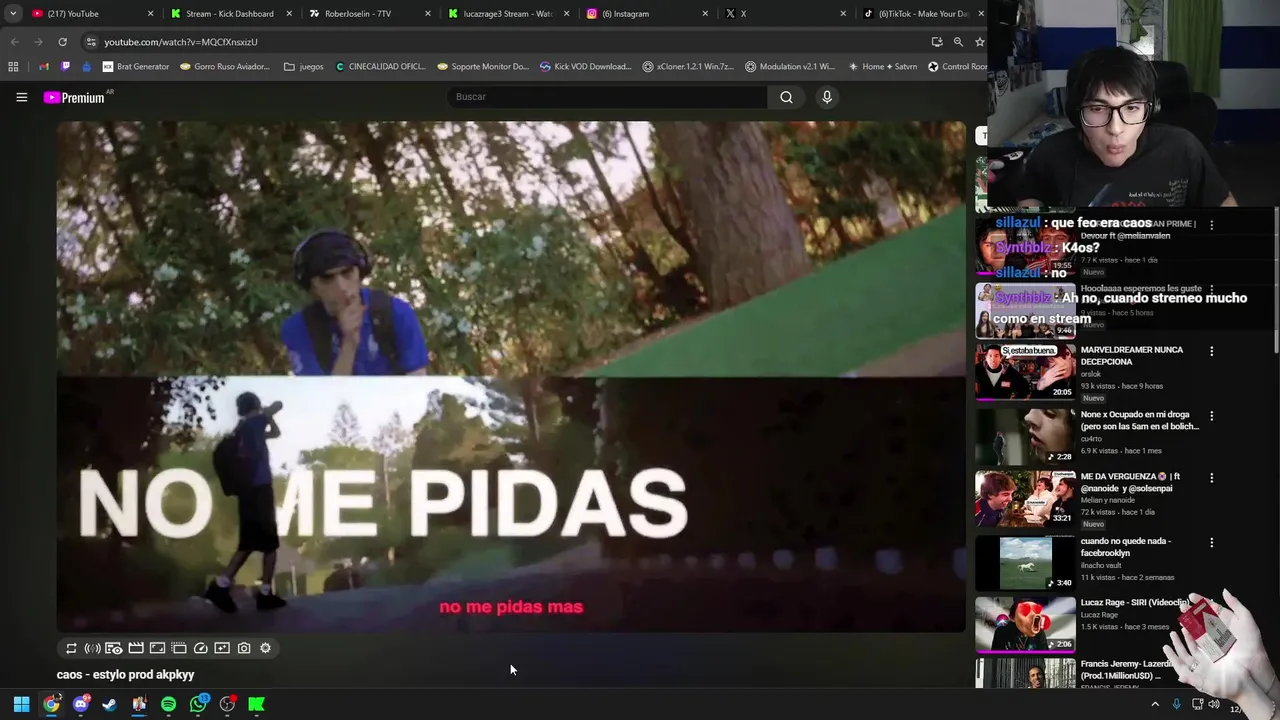
Task: Switch to the (217) YouTube tab
Action: (x=90, y=14)
